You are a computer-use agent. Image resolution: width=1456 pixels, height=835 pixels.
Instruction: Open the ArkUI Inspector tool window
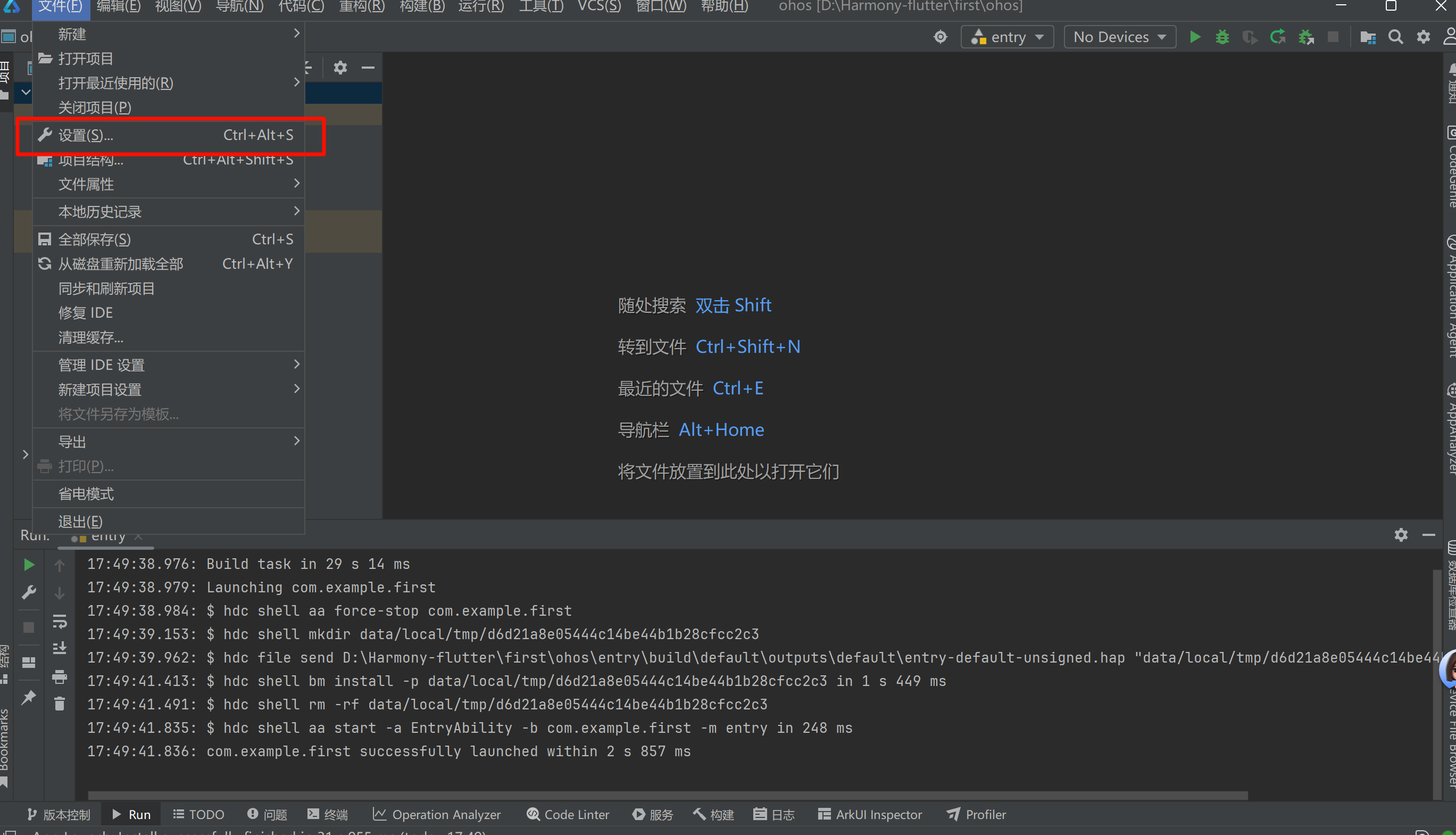point(870,814)
